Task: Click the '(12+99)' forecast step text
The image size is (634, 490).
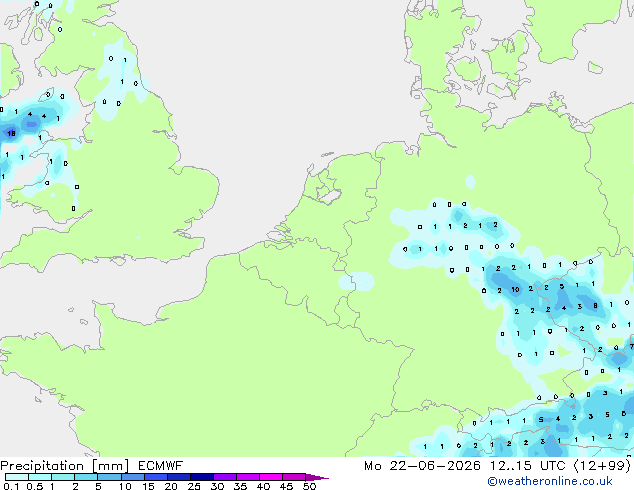Action: (602, 466)
